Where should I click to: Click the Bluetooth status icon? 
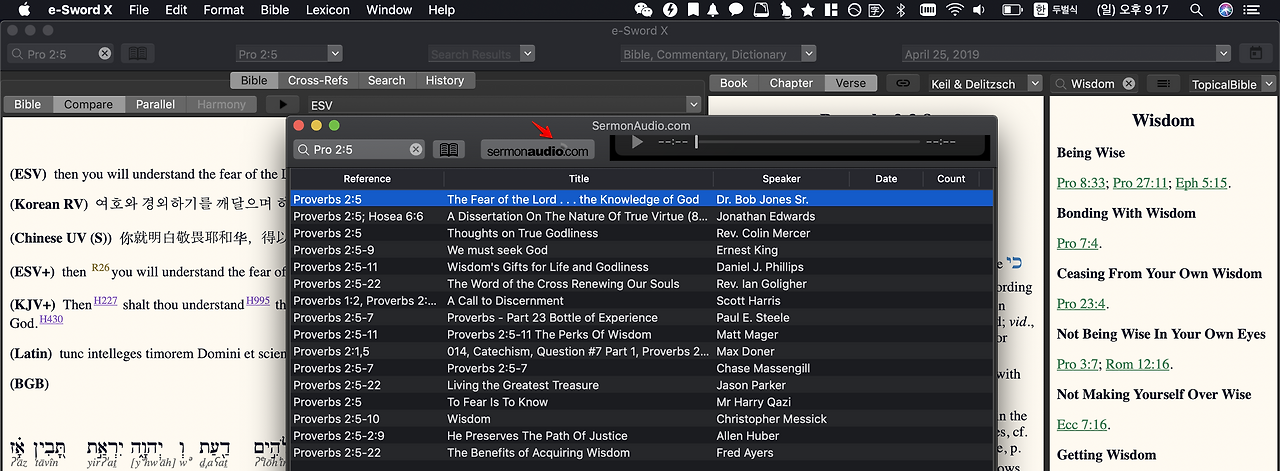click(x=899, y=9)
